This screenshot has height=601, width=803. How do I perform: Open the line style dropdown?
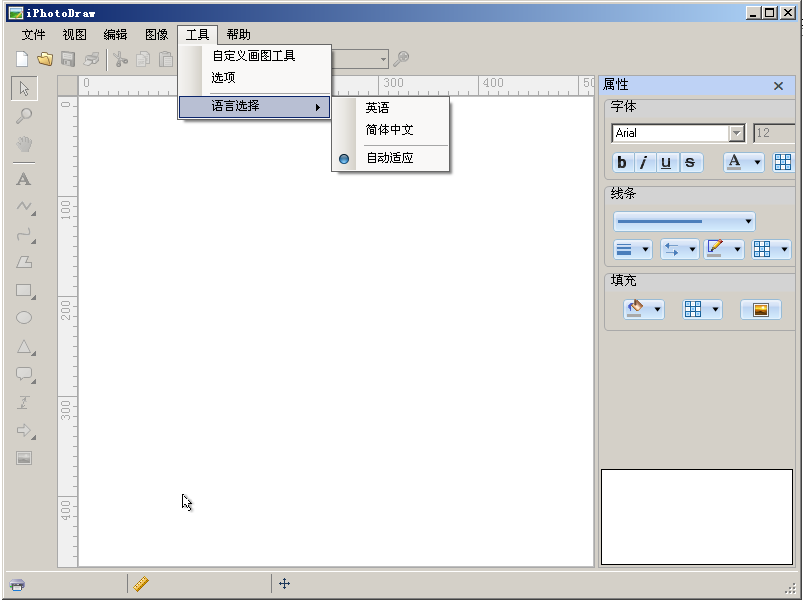point(684,222)
